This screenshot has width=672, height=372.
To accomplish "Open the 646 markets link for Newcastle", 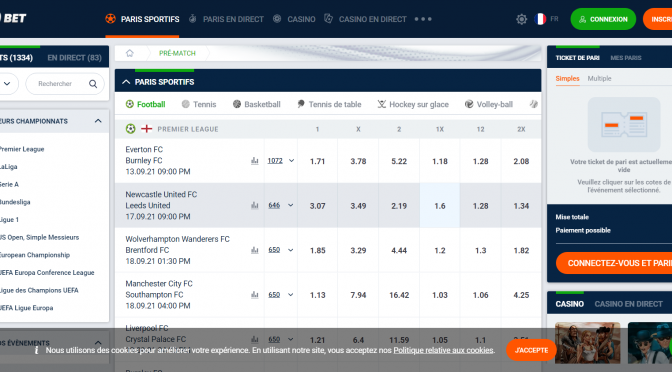I will coord(274,205).
